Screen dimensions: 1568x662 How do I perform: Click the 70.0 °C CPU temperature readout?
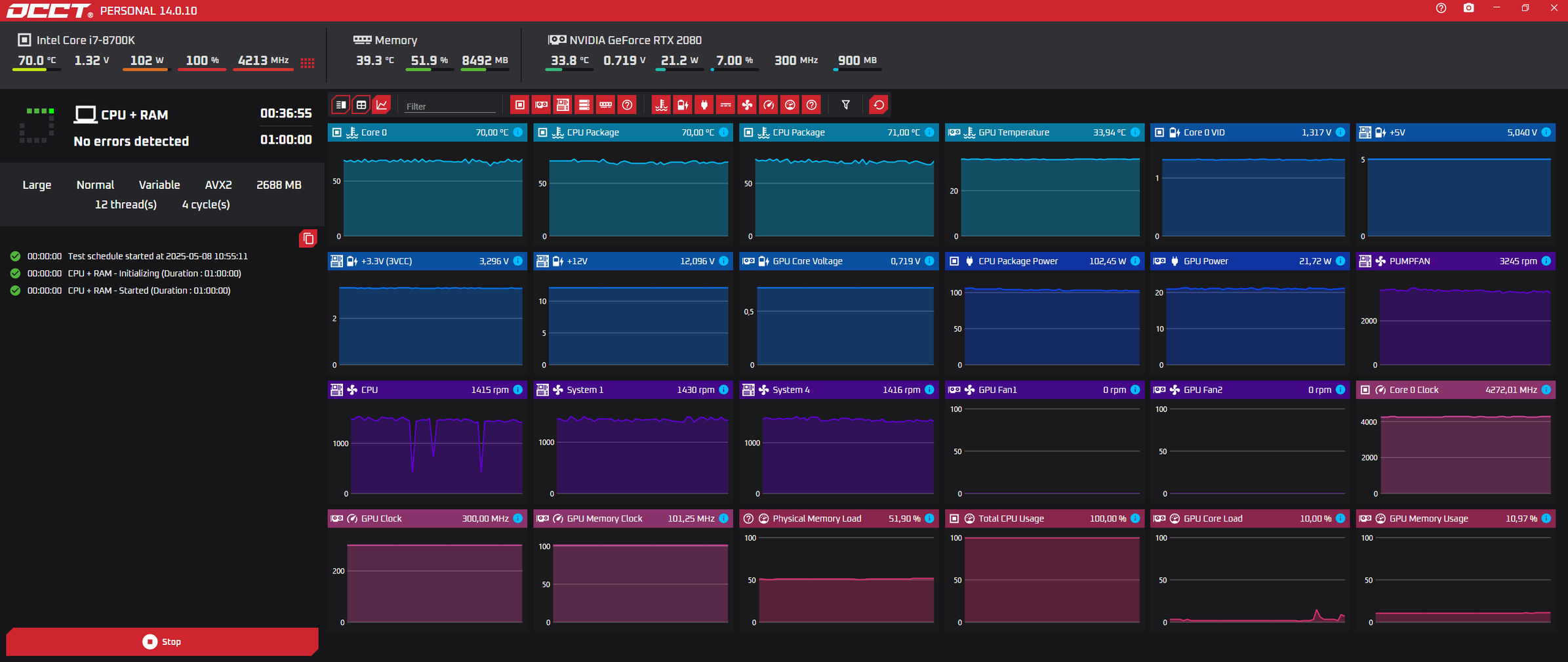37,60
